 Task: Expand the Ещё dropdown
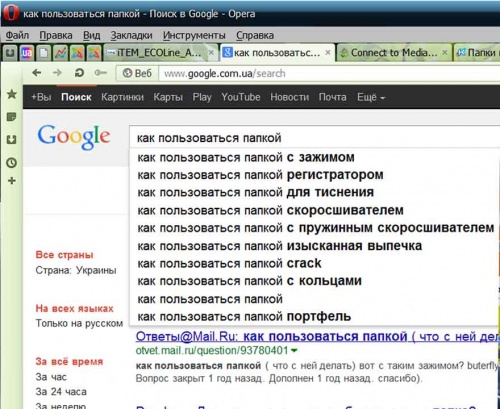click(371, 97)
